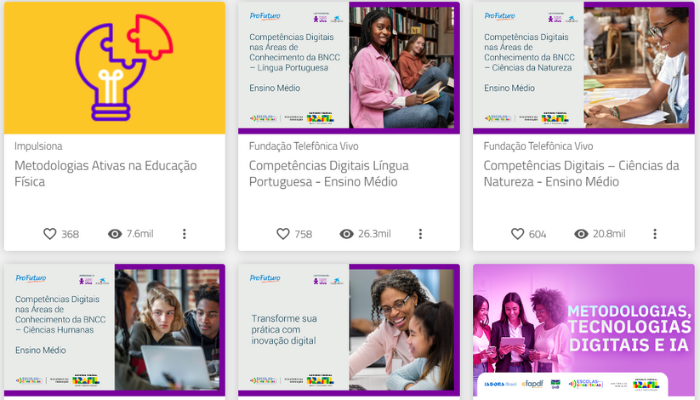Open Metodologias Ativas na Educação Física title

point(105,174)
